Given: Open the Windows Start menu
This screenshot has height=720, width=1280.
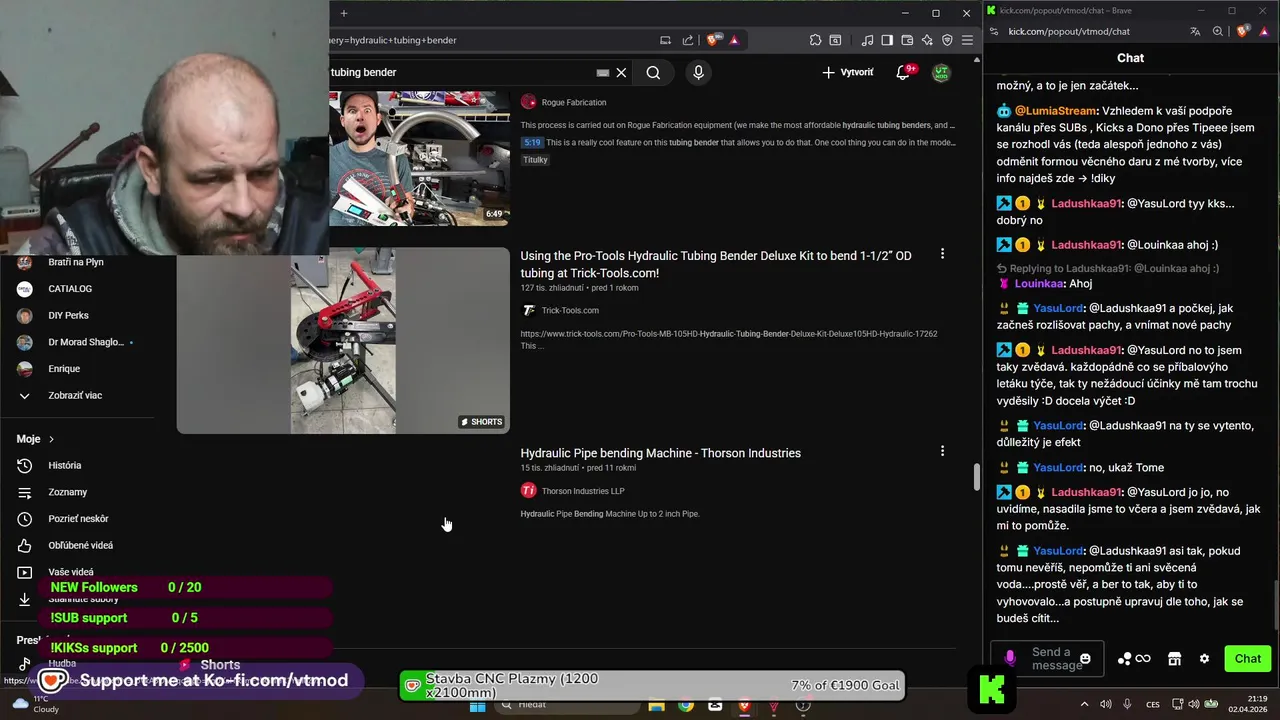Looking at the screenshot, I should pos(478,705).
